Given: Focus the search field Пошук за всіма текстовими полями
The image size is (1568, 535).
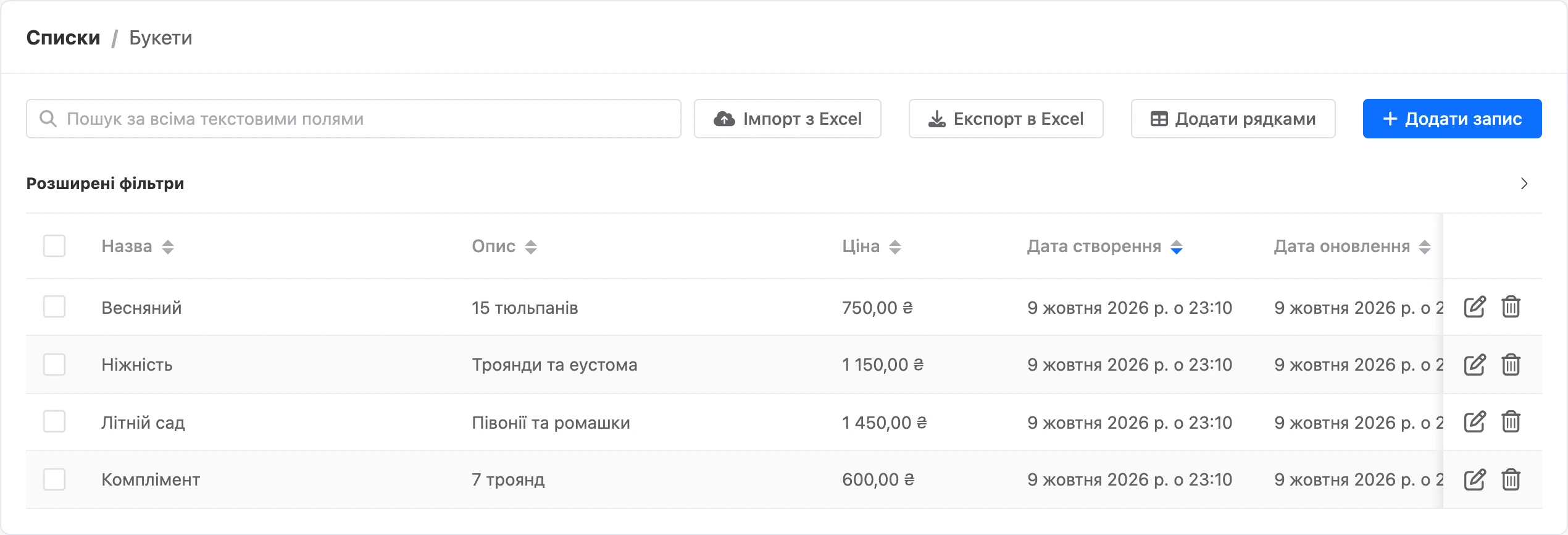Looking at the screenshot, I should point(353,119).
